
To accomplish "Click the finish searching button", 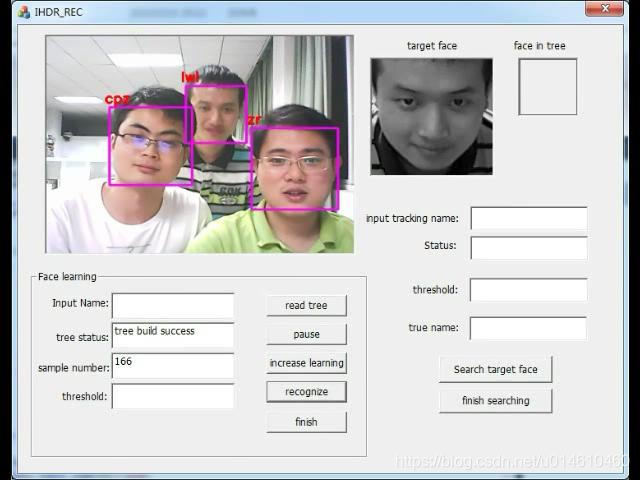I will tap(496, 400).
